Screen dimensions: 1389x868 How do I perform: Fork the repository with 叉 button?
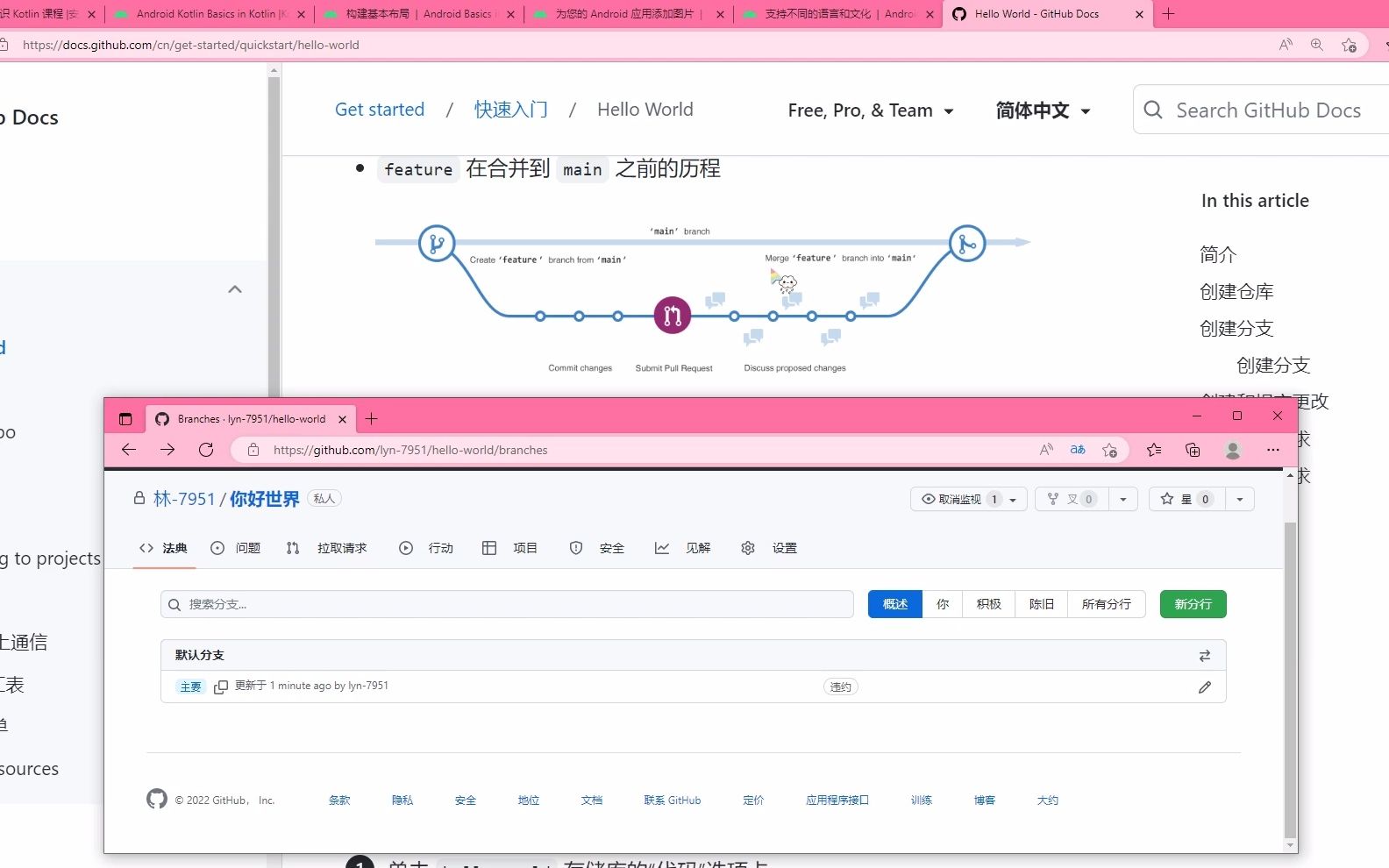[x=1072, y=499]
